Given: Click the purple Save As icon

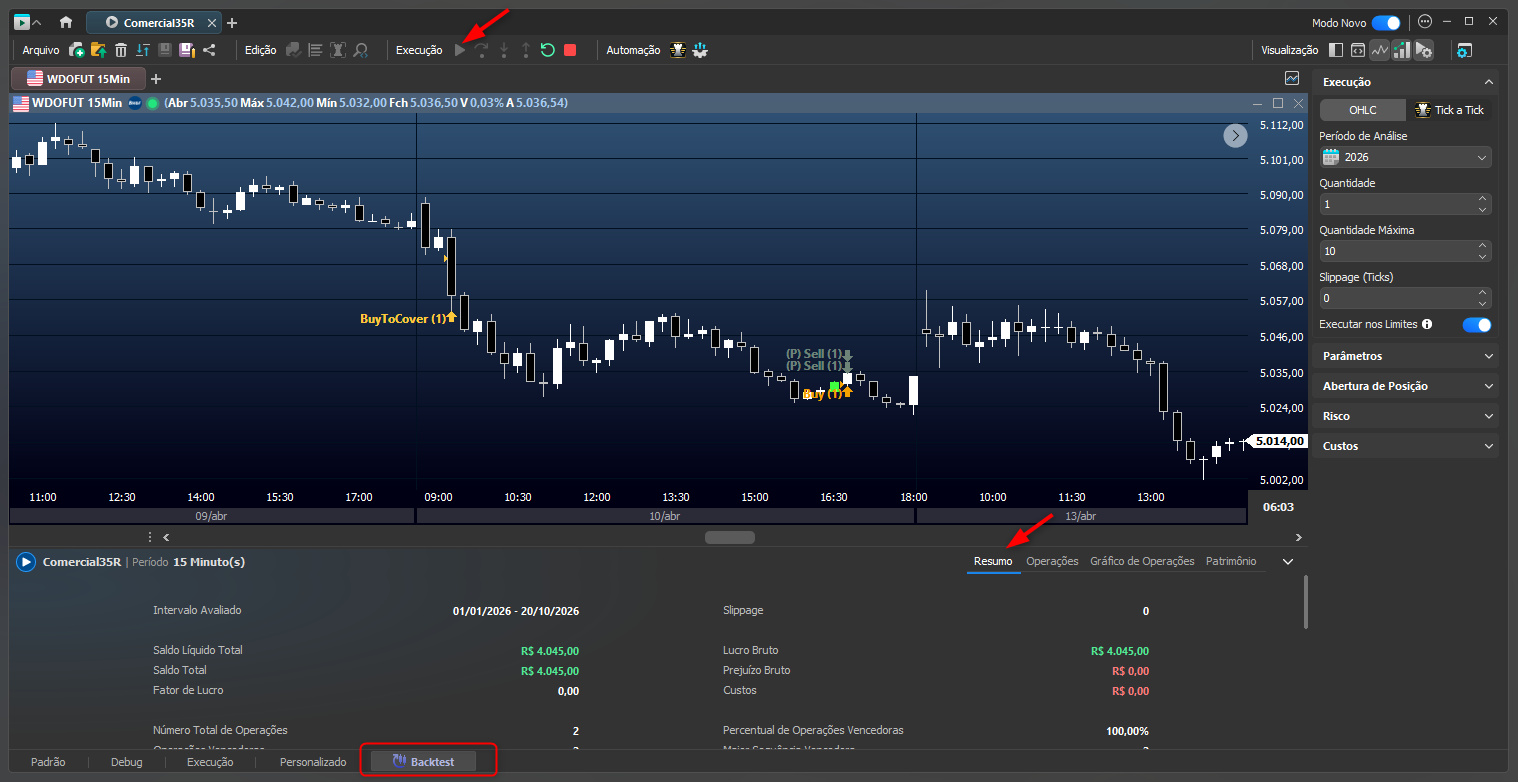Looking at the screenshot, I should [x=187, y=50].
